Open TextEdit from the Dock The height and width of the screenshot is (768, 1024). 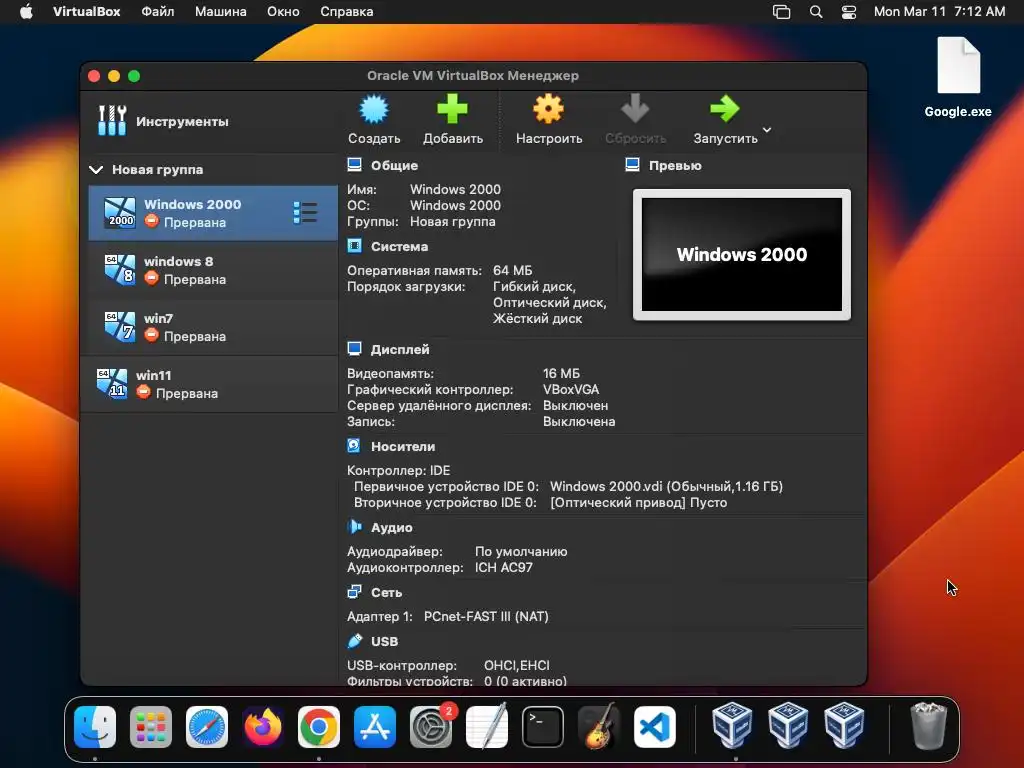(x=487, y=726)
